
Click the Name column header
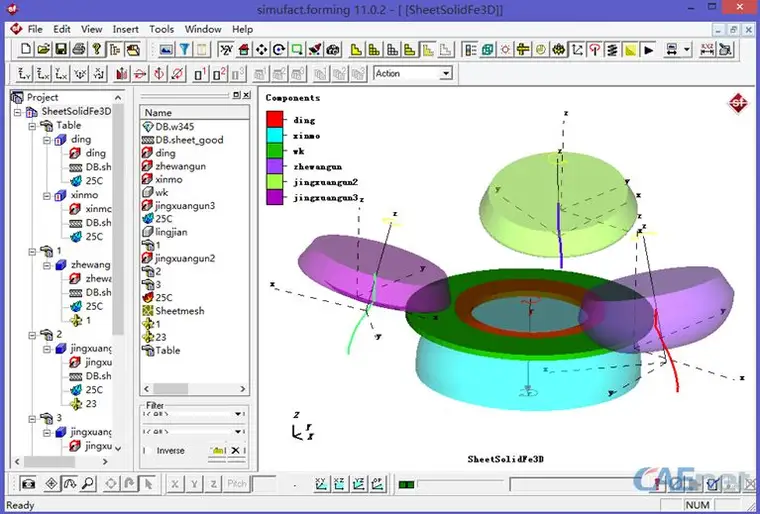tap(194, 112)
